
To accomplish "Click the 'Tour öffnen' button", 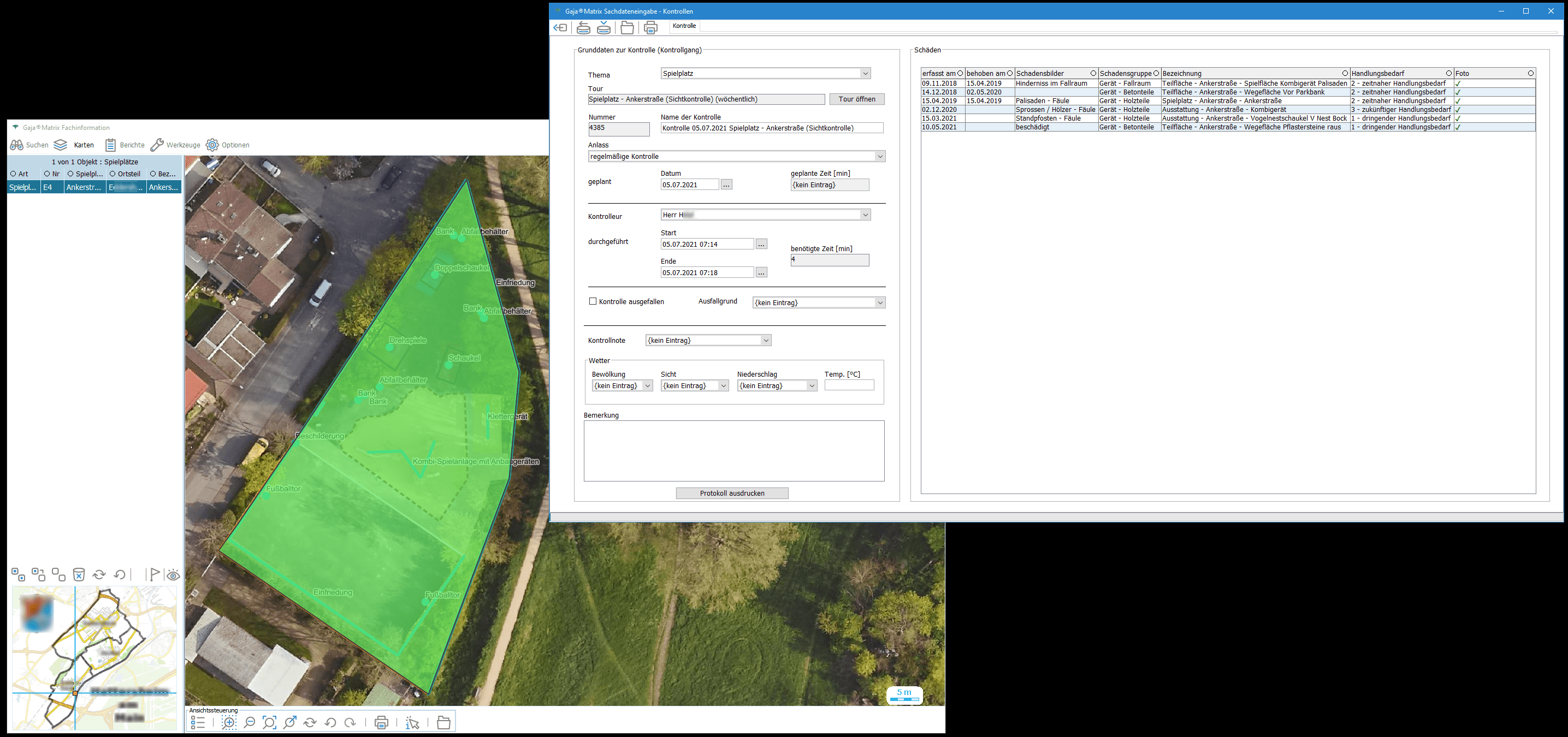I will point(856,99).
